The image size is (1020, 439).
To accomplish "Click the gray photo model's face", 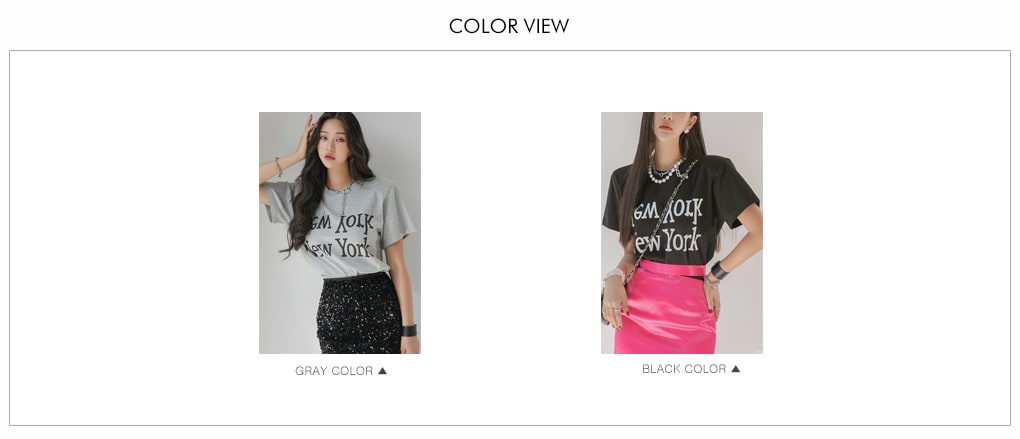I will (334, 146).
